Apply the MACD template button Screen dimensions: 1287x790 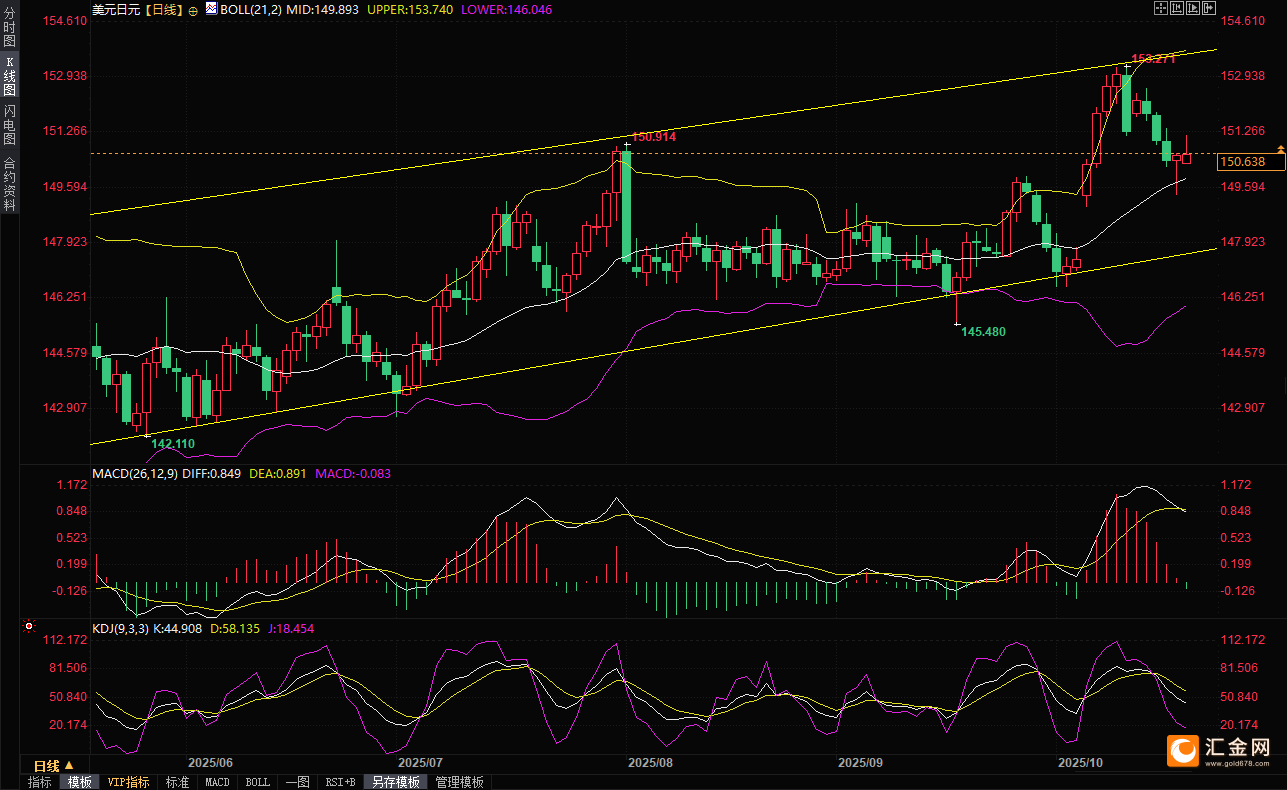pyautogui.click(x=217, y=782)
